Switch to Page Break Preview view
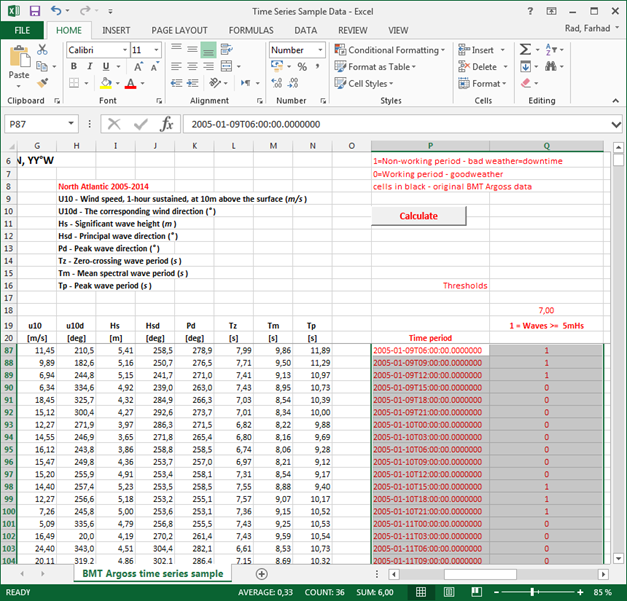This screenshot has width=627, height=601. [476, 592]
